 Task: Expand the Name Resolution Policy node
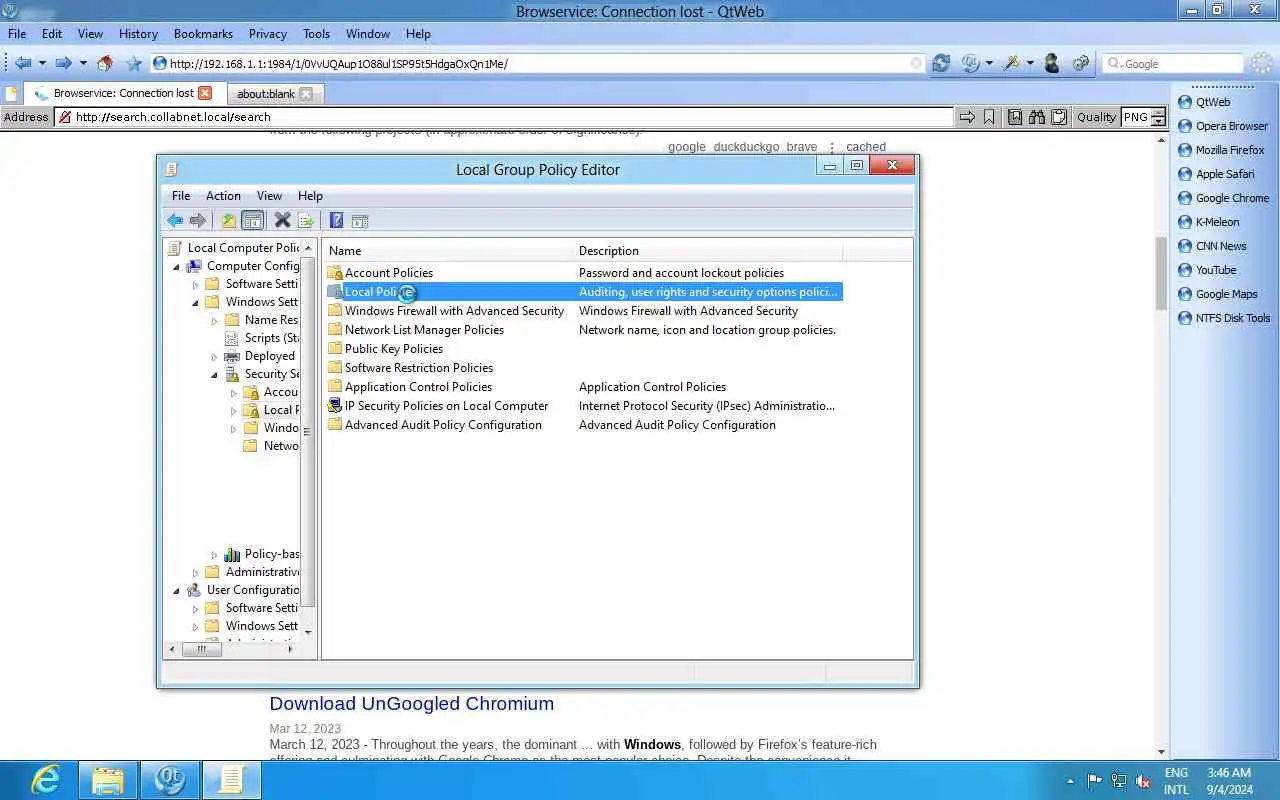214,320
